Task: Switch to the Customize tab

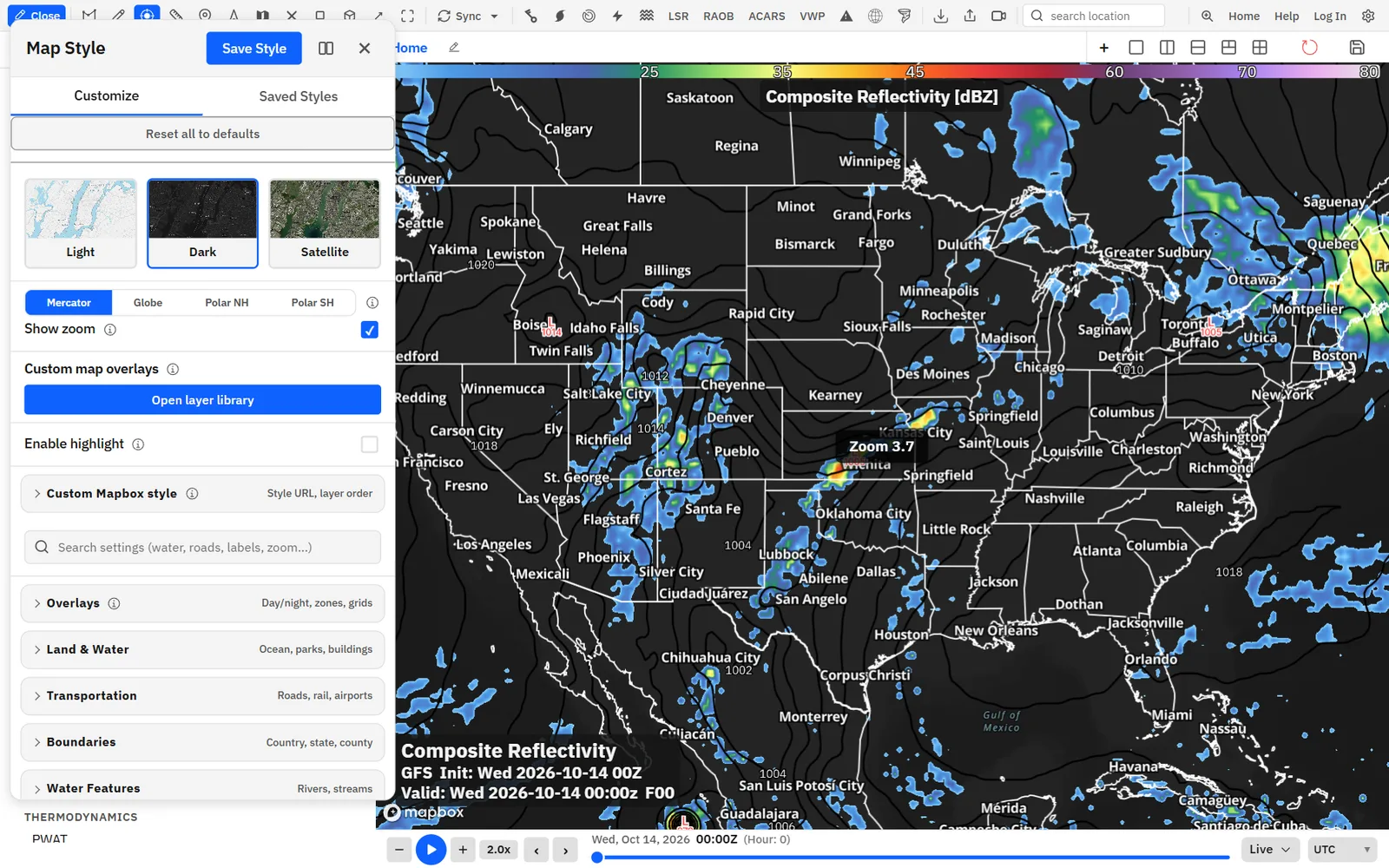Action: click(x=106, y=95)
